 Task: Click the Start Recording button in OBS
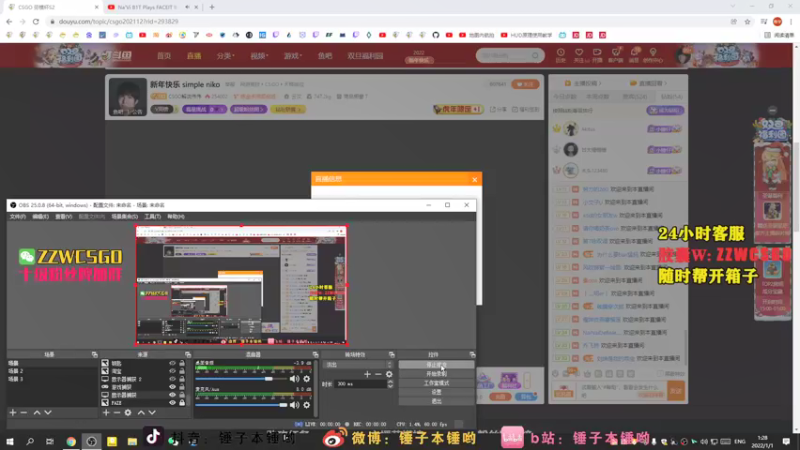[x=436, y=374]
